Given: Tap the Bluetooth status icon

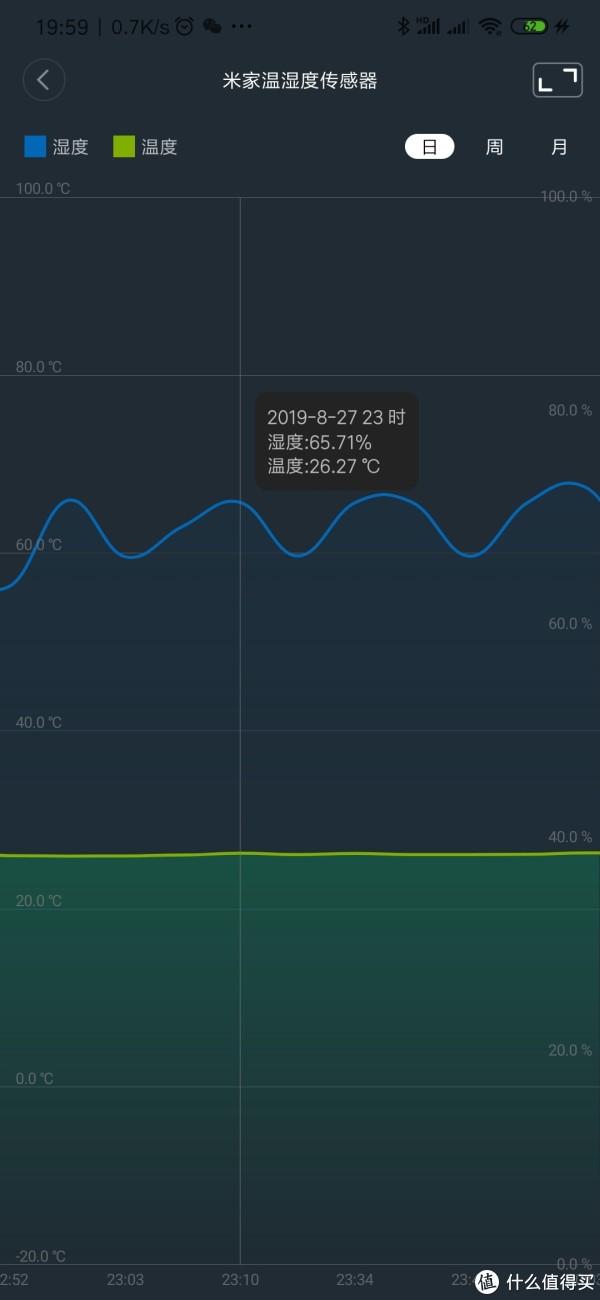Looking at the screenshot, I should point(403,27).
